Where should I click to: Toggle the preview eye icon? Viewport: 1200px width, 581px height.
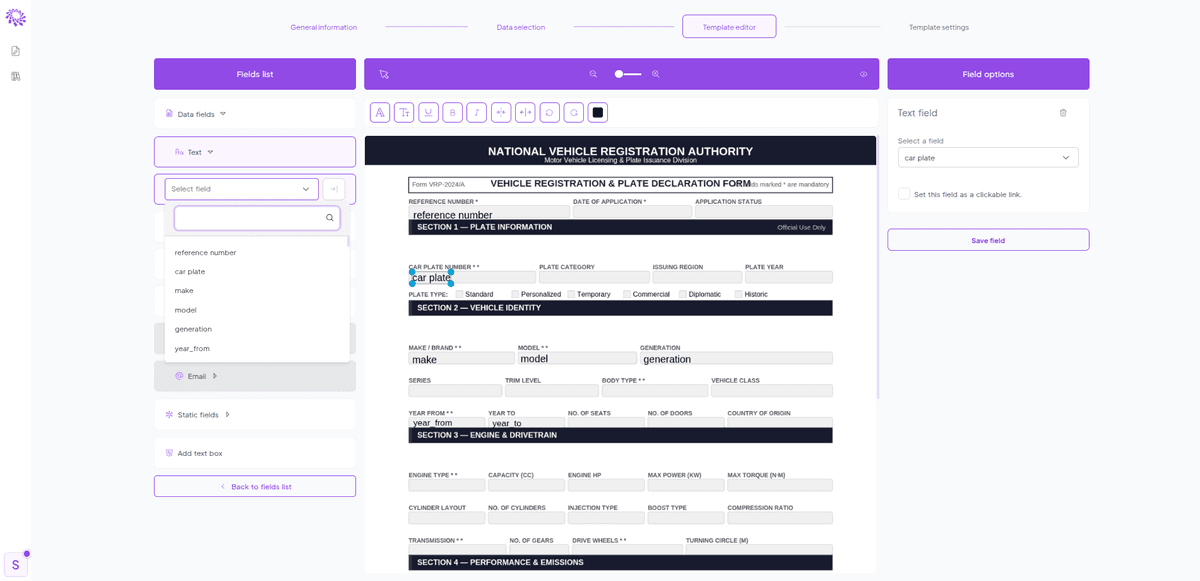click(x=864, y=73)
